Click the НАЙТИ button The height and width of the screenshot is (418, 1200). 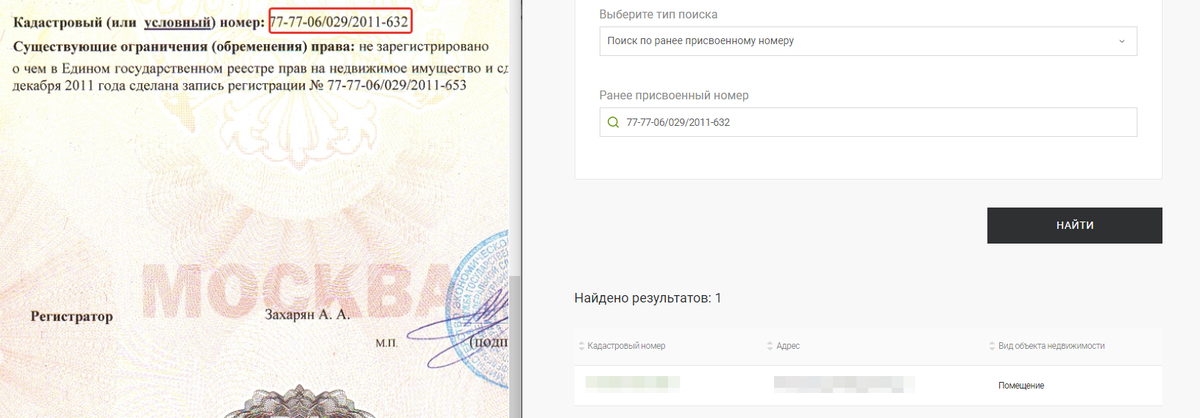click(x=1075, y=226)
